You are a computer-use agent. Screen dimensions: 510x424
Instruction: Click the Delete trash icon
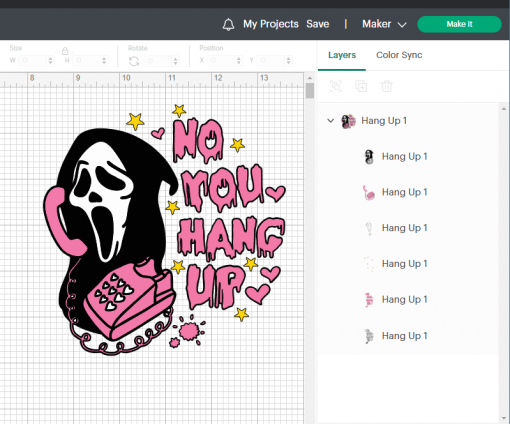387,86
